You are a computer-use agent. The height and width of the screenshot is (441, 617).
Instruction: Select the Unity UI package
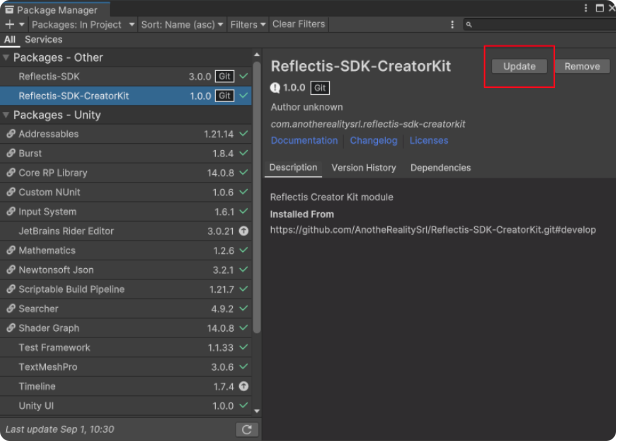126,406
